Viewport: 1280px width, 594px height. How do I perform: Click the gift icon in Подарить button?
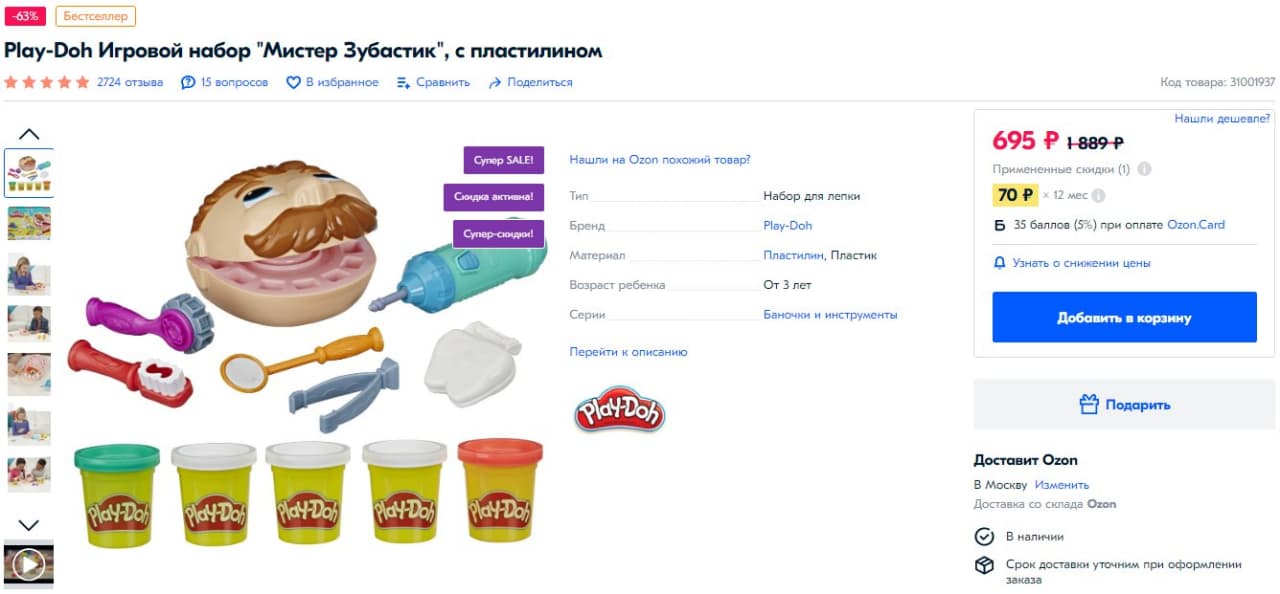1089,404
